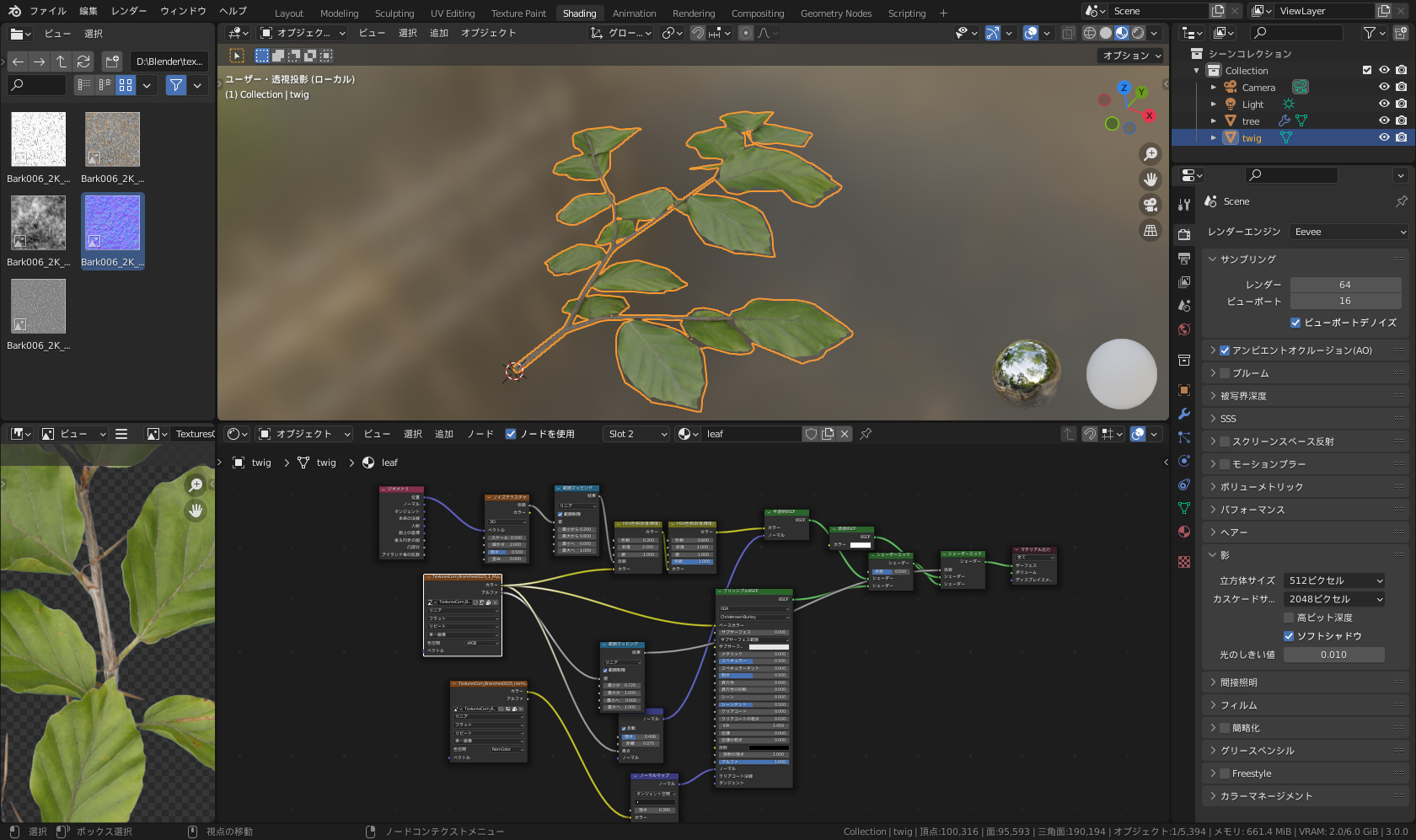This screenshot has height=840, width=1416.
Task: Hide the tree object with eye icon
Action: click(1384, 121)
